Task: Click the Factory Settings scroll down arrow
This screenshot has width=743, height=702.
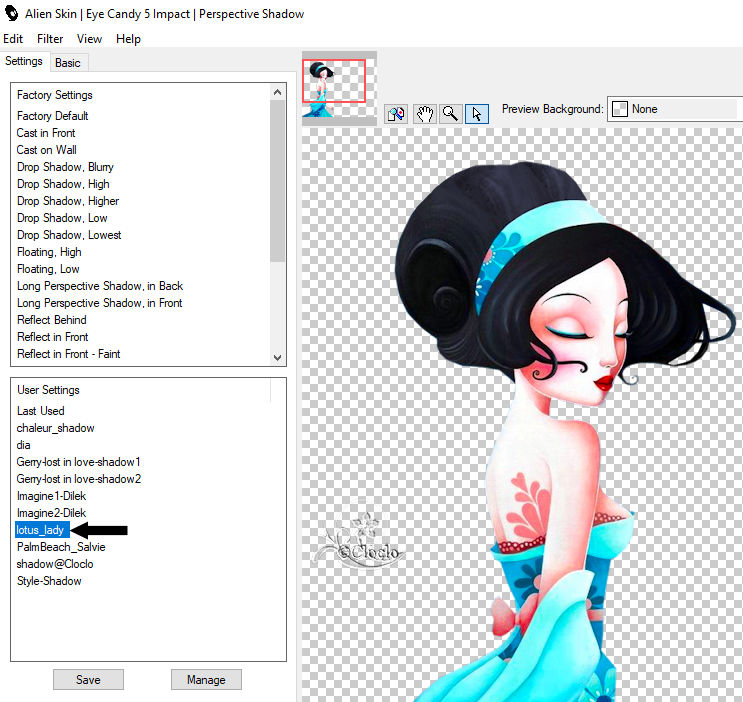Action: (278, 357)
